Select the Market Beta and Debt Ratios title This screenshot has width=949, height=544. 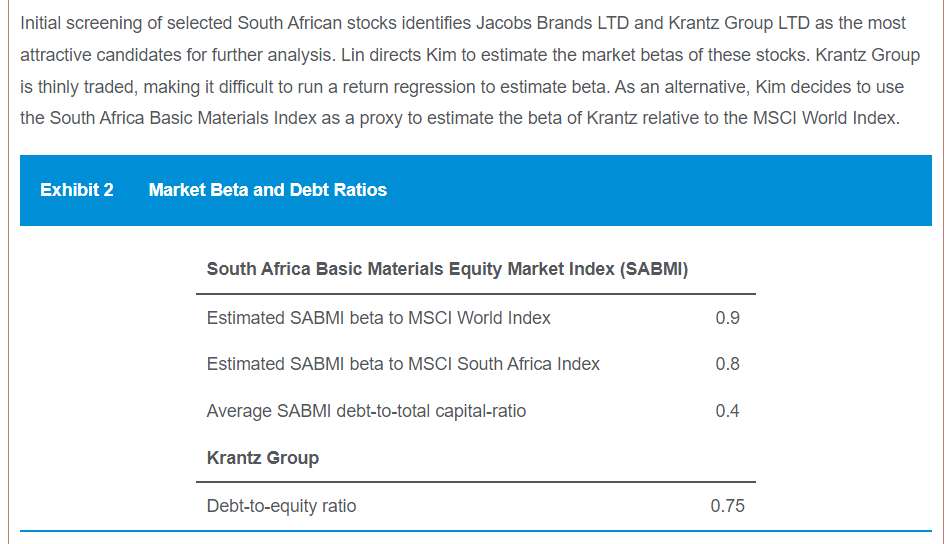(x=268, y=190)
